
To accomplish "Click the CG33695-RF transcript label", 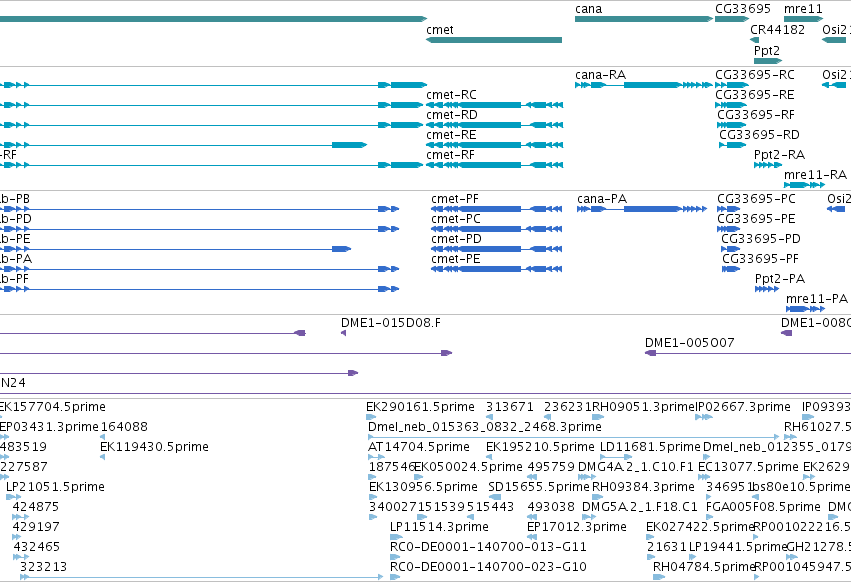I will coord(755,115).
